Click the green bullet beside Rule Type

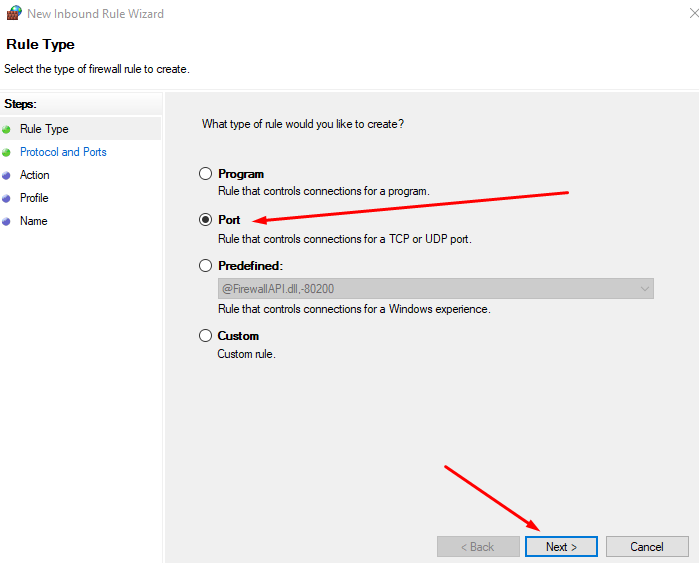(7, 129)
